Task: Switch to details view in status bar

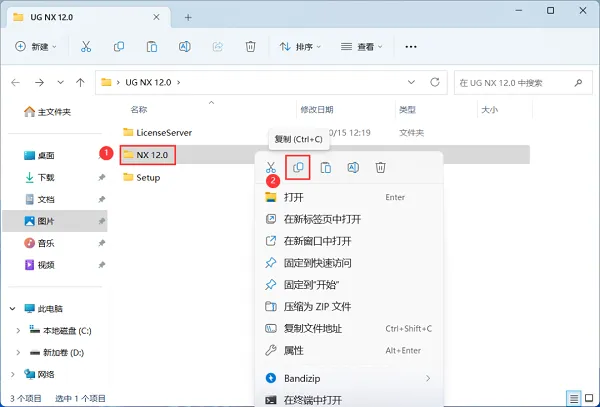Action: click(x=574, y=399)
